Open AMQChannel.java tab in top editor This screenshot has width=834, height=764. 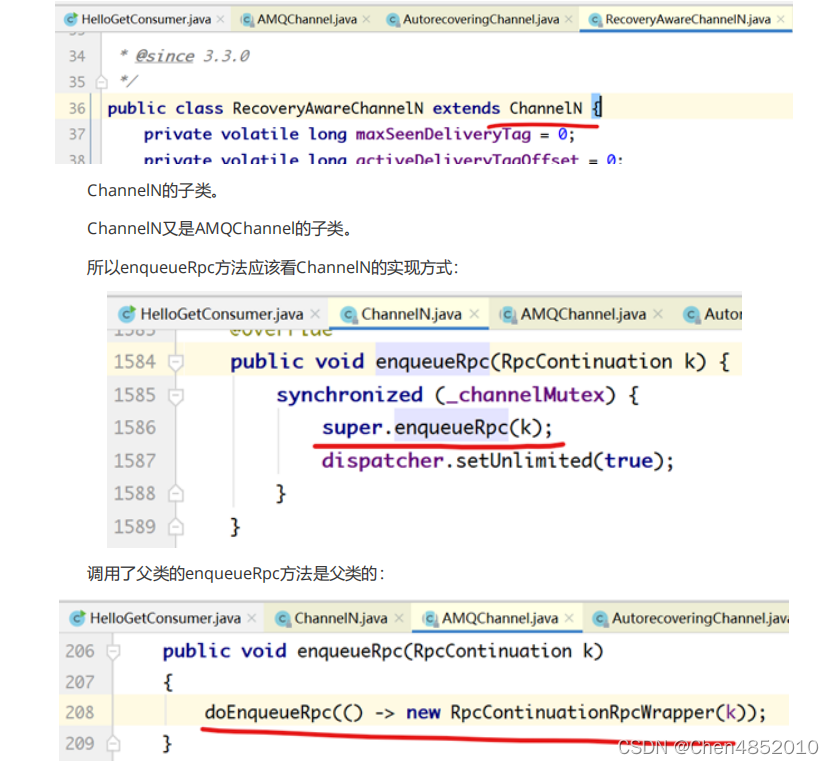pyautogui.click(x=307, y=20)
